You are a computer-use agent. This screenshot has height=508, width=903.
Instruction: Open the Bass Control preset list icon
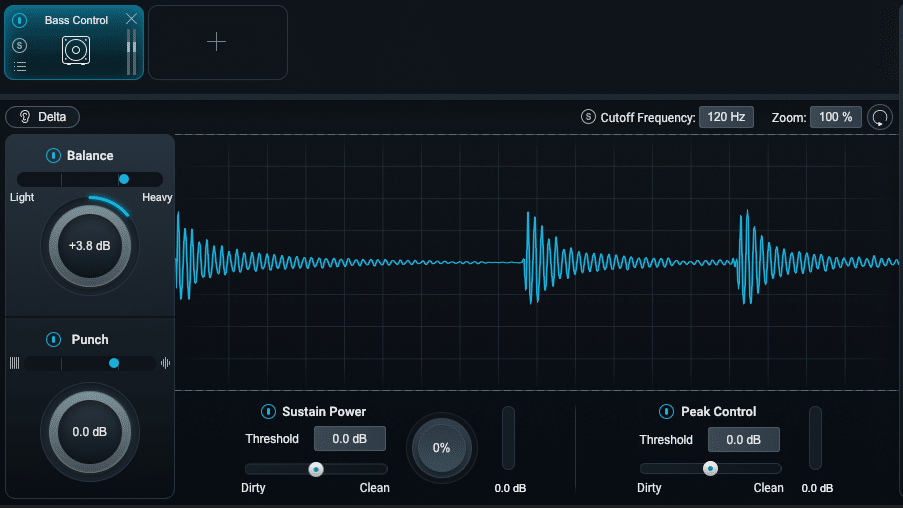20,66
